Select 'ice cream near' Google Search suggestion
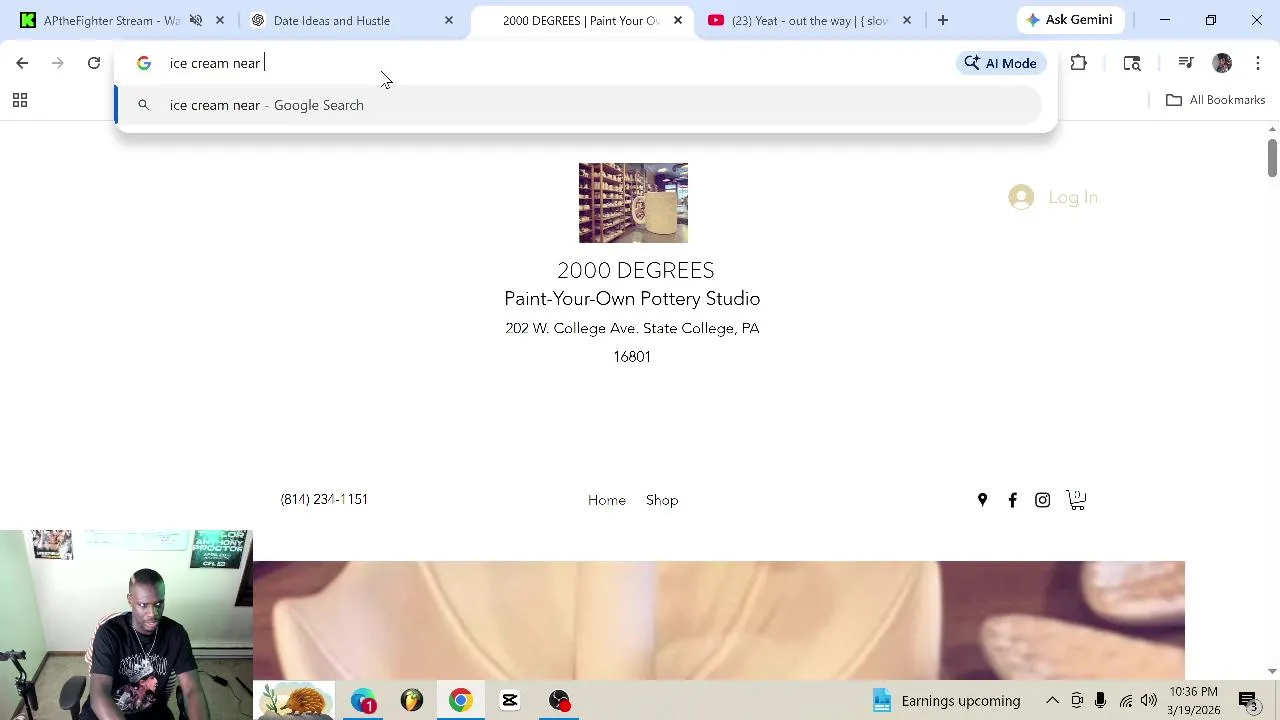Image resolution: width=1280 pixels, height=720 pixels. tap(578, 105)
